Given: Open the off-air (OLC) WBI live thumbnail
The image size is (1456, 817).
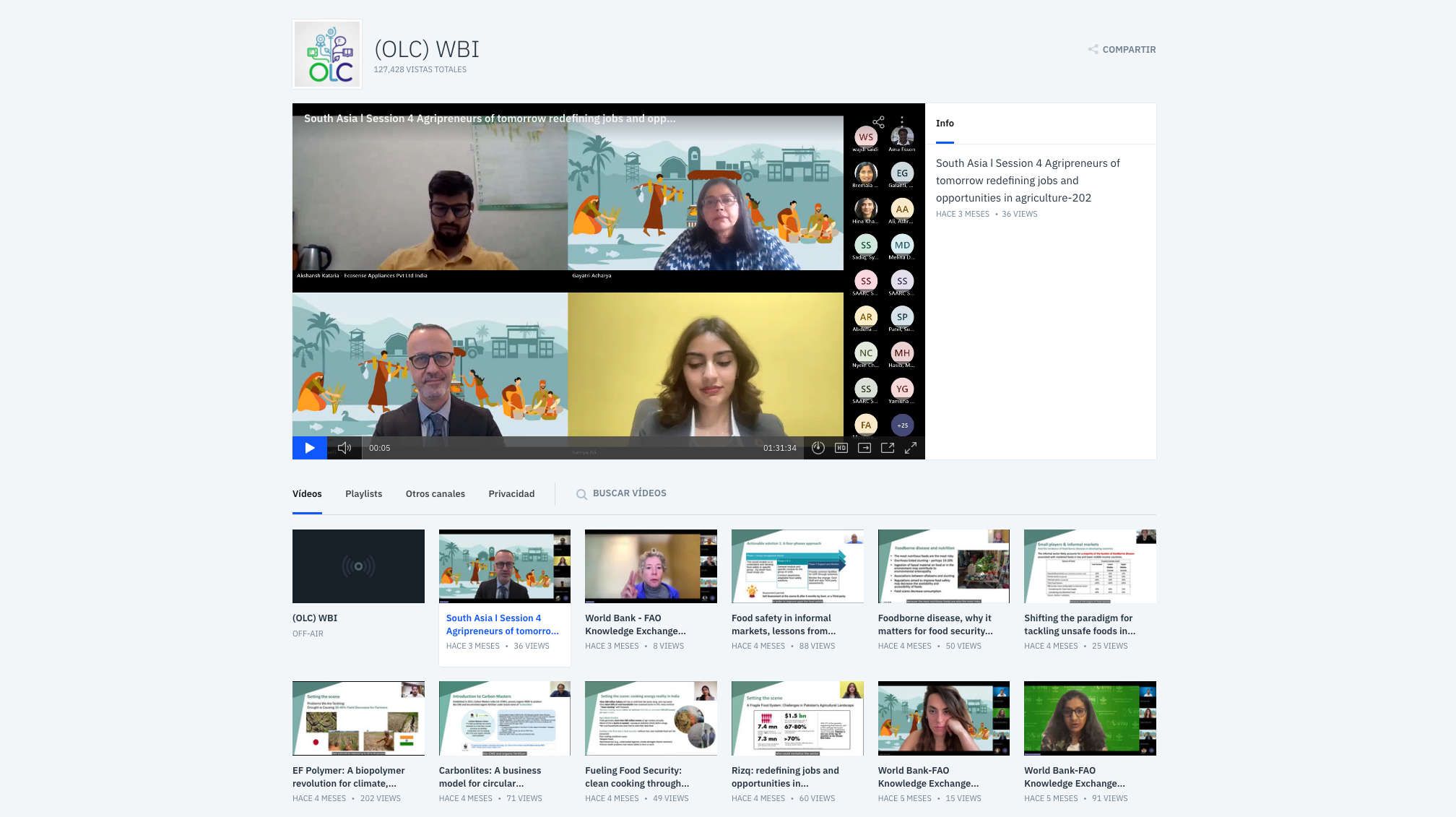Looking at the screenshot, I should (x=358, y=566).
